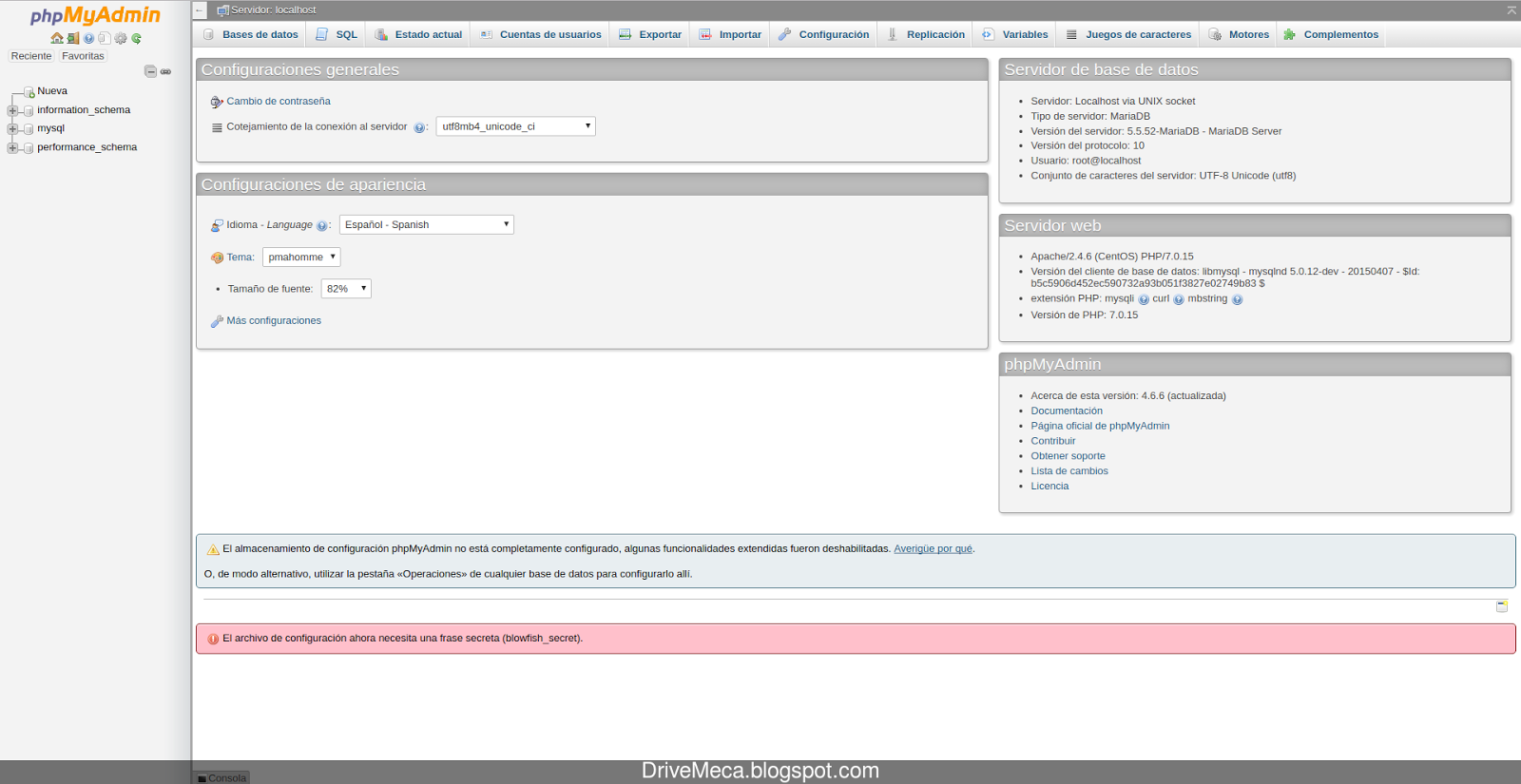Go to Cuentas de usuarios tab

540,34
